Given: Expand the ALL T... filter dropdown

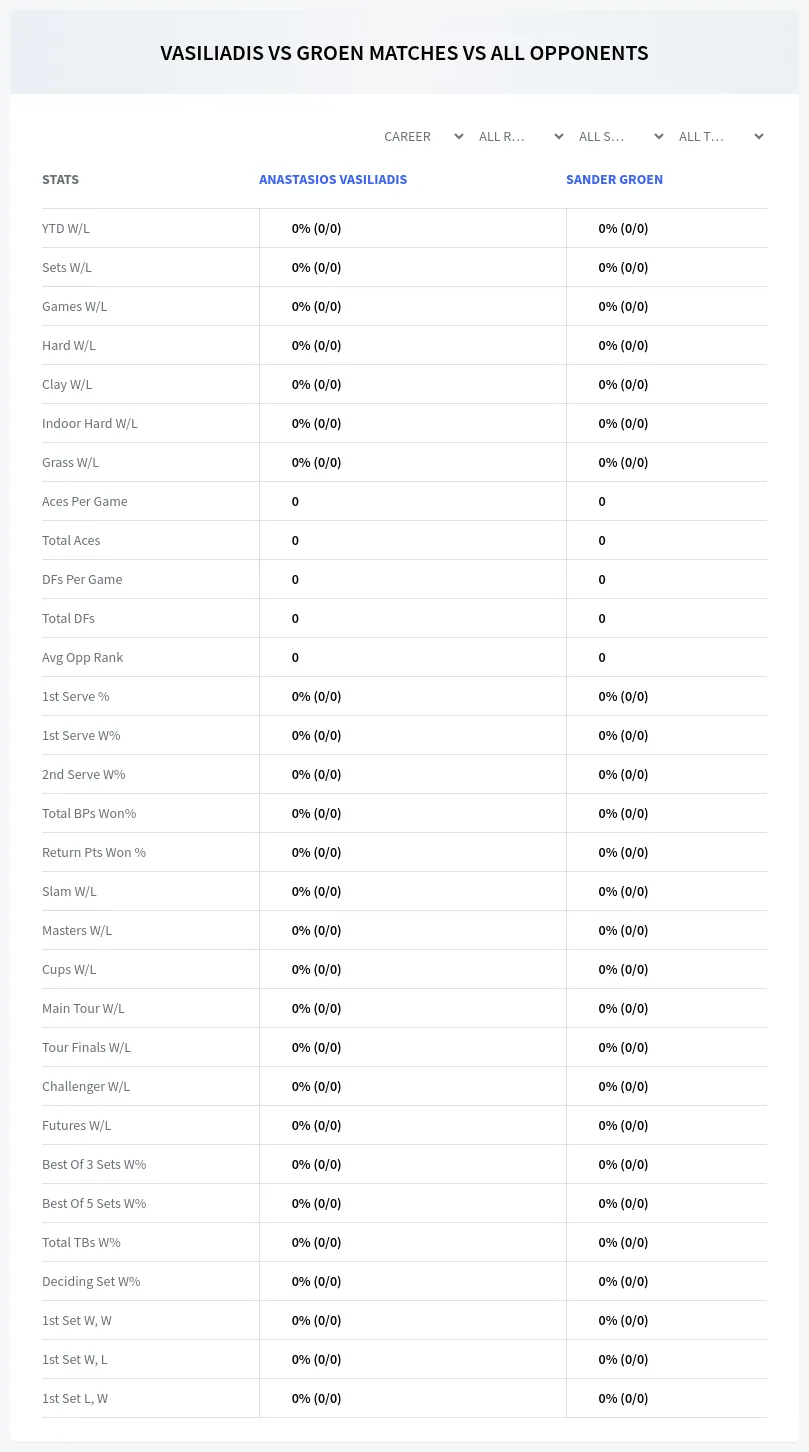Looking at the screenshot, I should (721, 136).
